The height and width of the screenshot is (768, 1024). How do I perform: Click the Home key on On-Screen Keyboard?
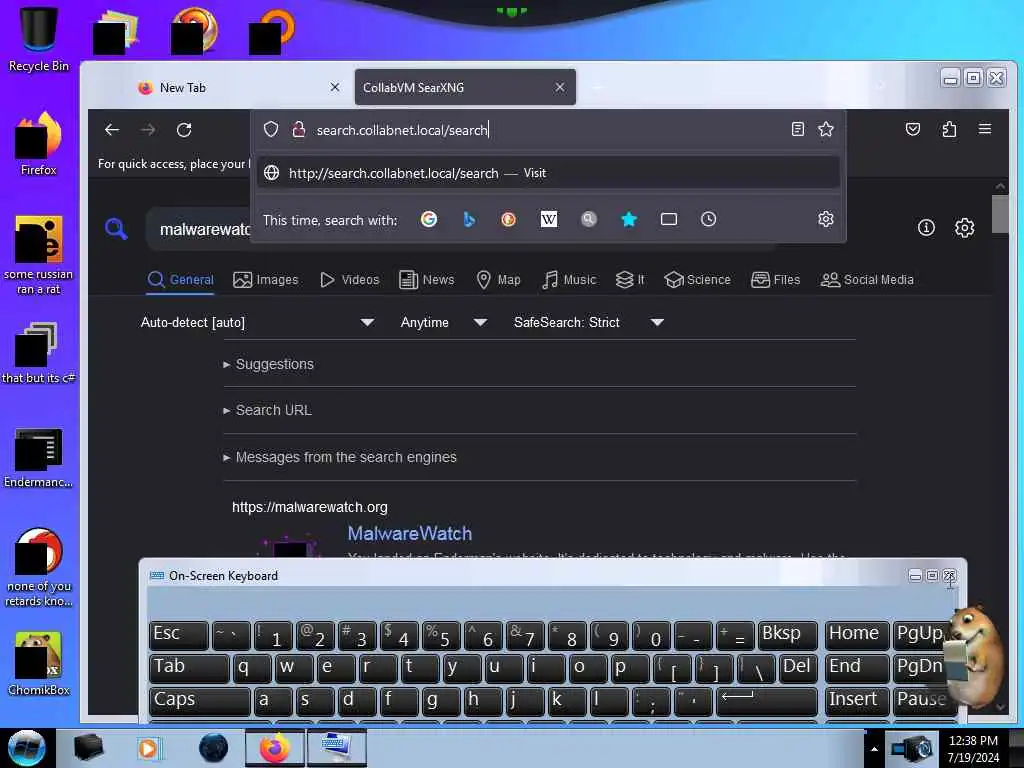pyautogui.click(x=856, y=634)
